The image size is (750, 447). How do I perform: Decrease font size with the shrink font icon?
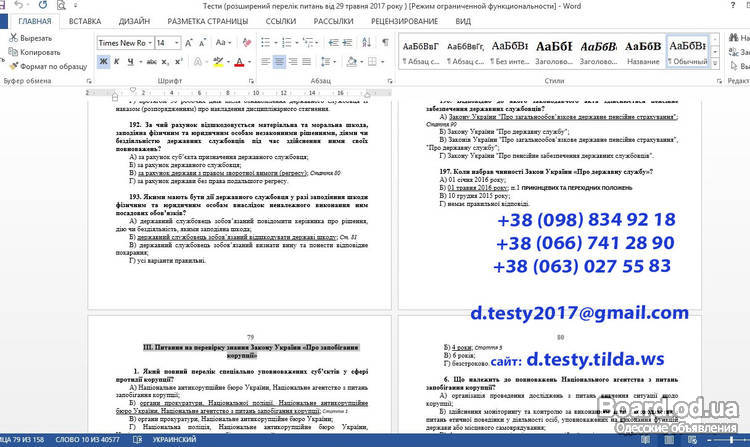[x=202, y=43]
